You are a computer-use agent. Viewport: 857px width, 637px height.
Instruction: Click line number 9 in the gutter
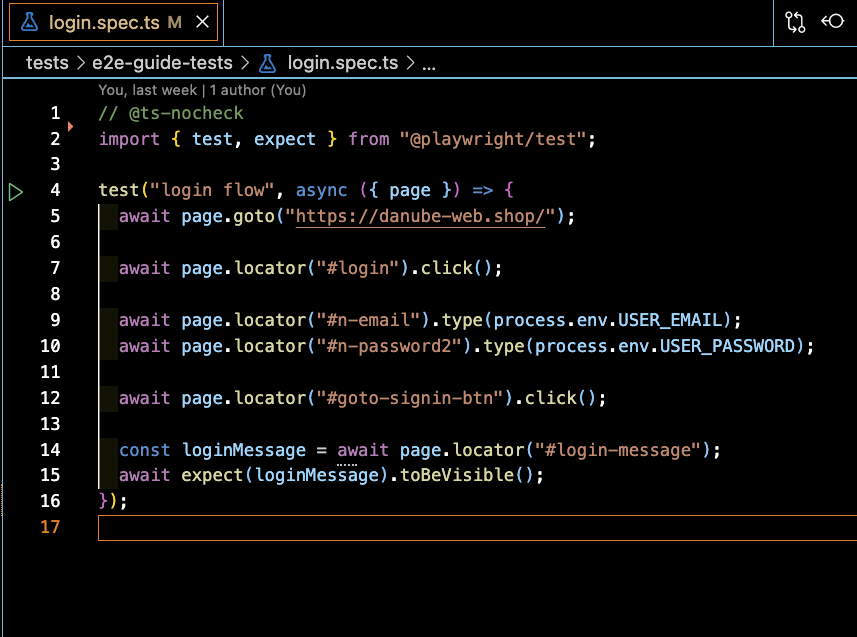(x=55, y=320)
